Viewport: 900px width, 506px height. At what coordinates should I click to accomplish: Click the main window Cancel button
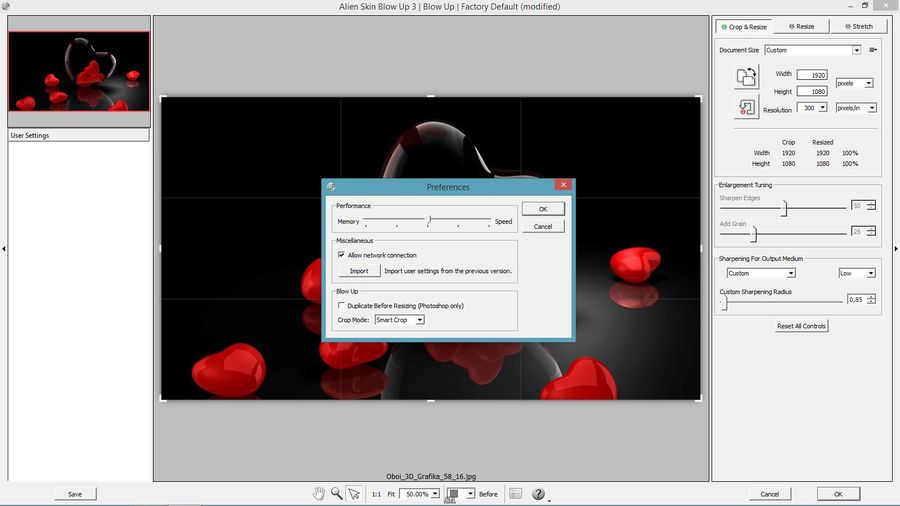click(770, 494)
